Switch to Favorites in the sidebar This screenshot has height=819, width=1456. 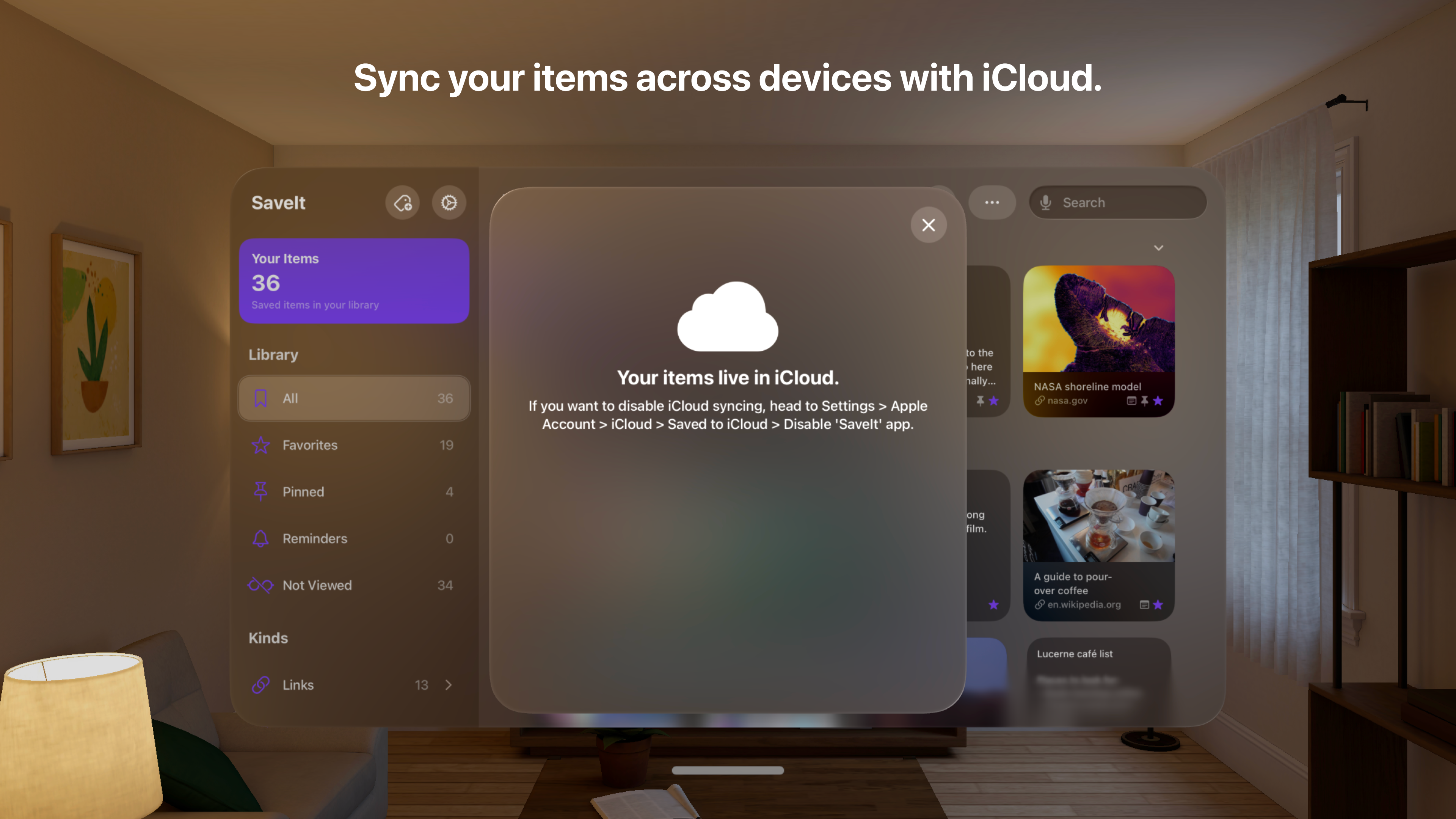pos(354,446)
